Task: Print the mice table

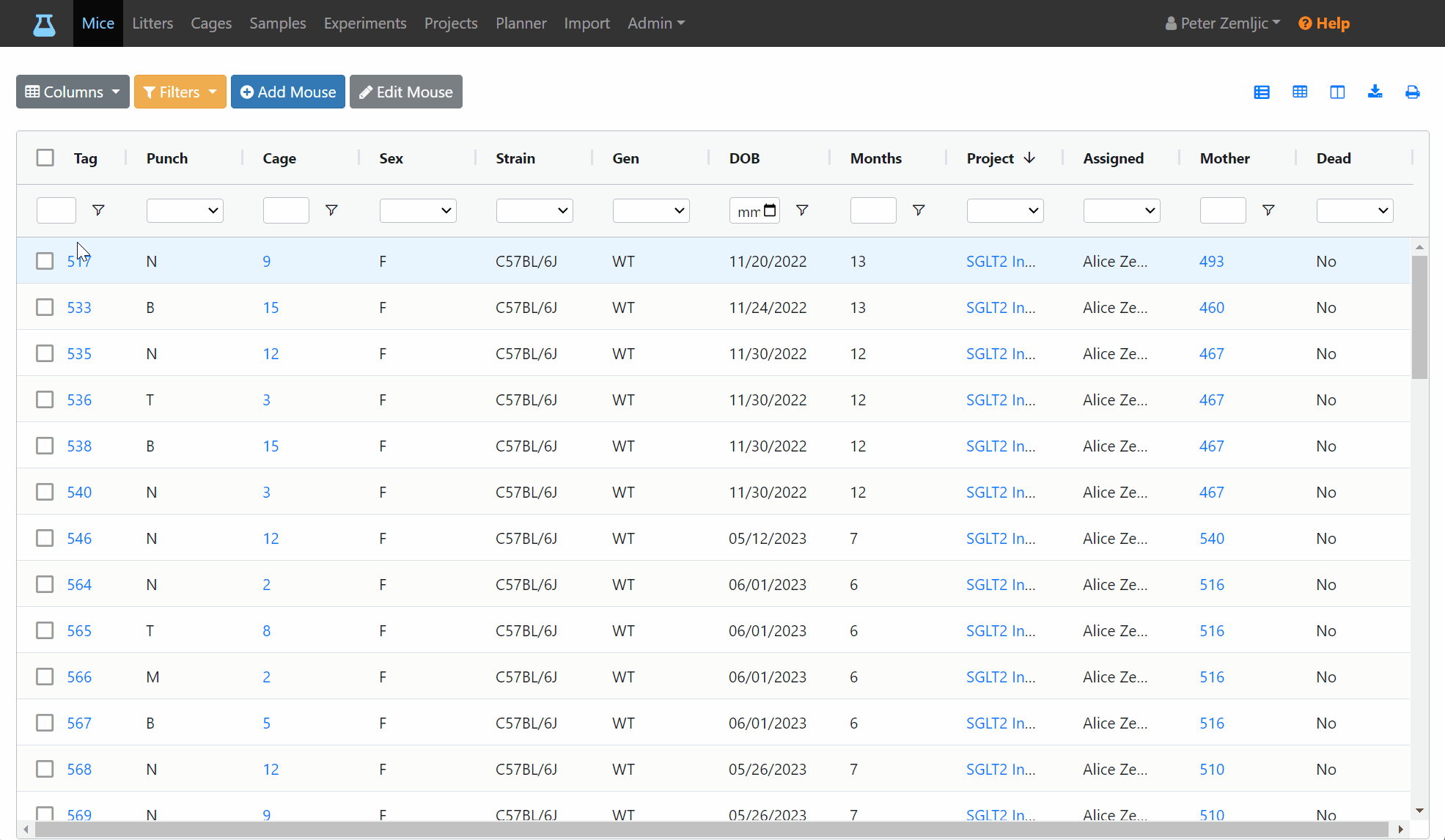Action: click(x=1413, y=92)
